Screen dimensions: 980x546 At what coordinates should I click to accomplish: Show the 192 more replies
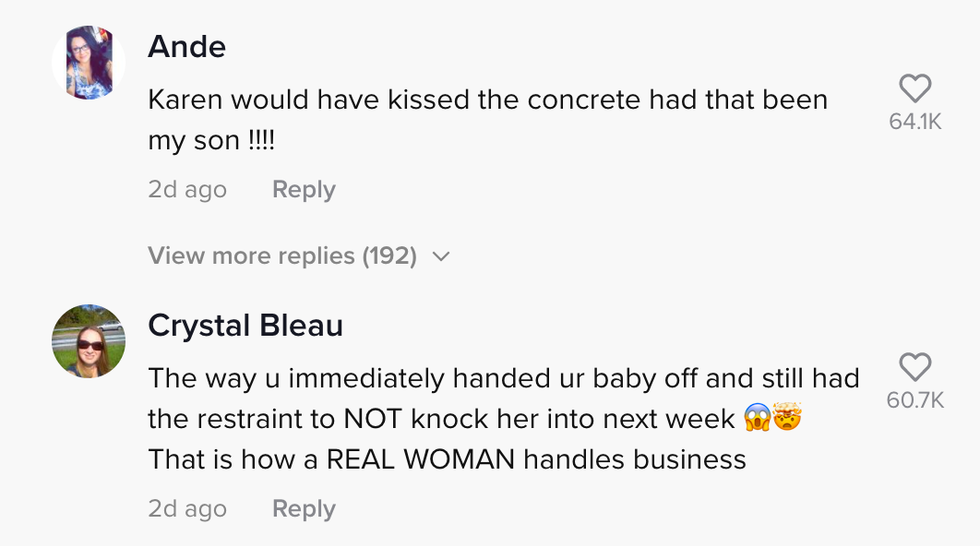tap(282, 256)
